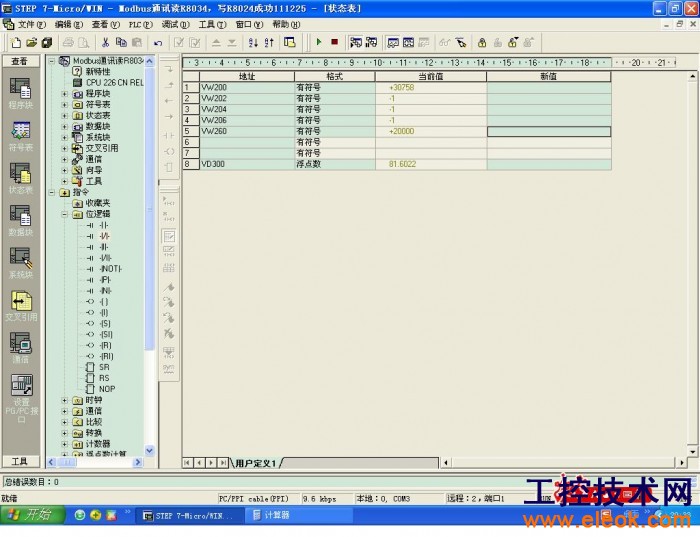Switch to 计算器 taskbar window
Viewport: 700px width, 537px height.
298,515
